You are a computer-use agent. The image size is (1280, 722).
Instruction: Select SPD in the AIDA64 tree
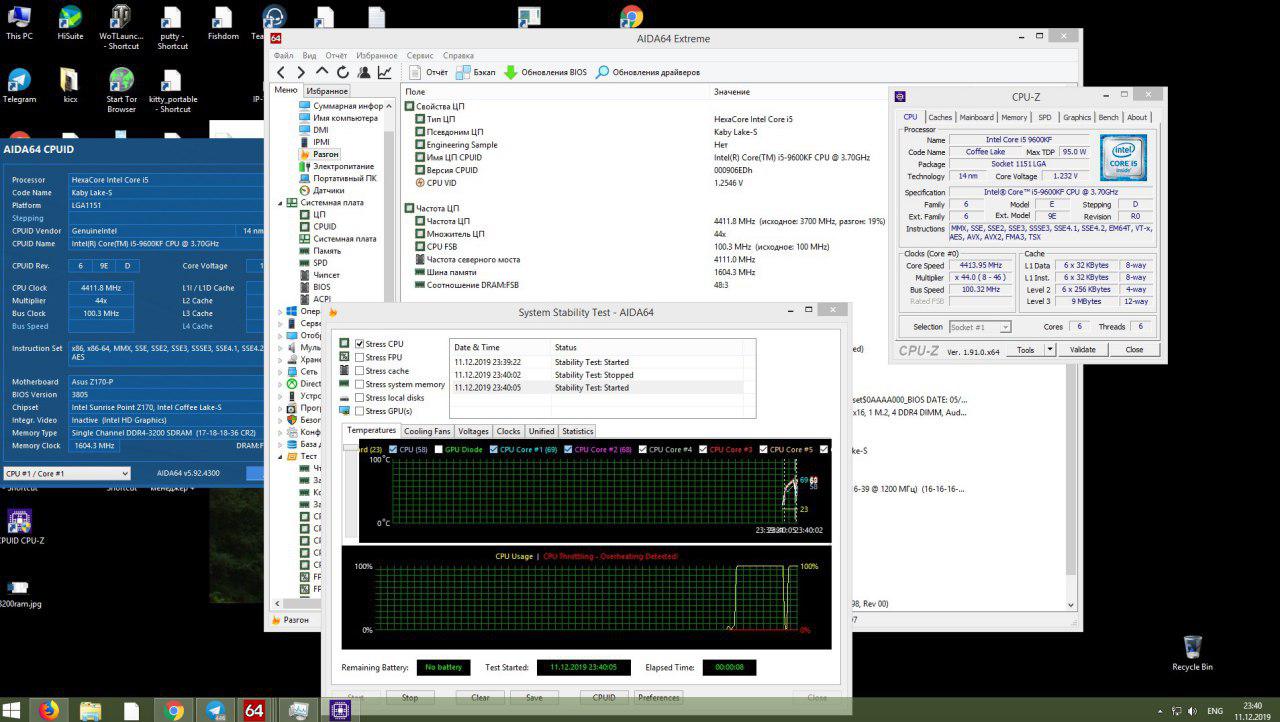coord(313,262)
